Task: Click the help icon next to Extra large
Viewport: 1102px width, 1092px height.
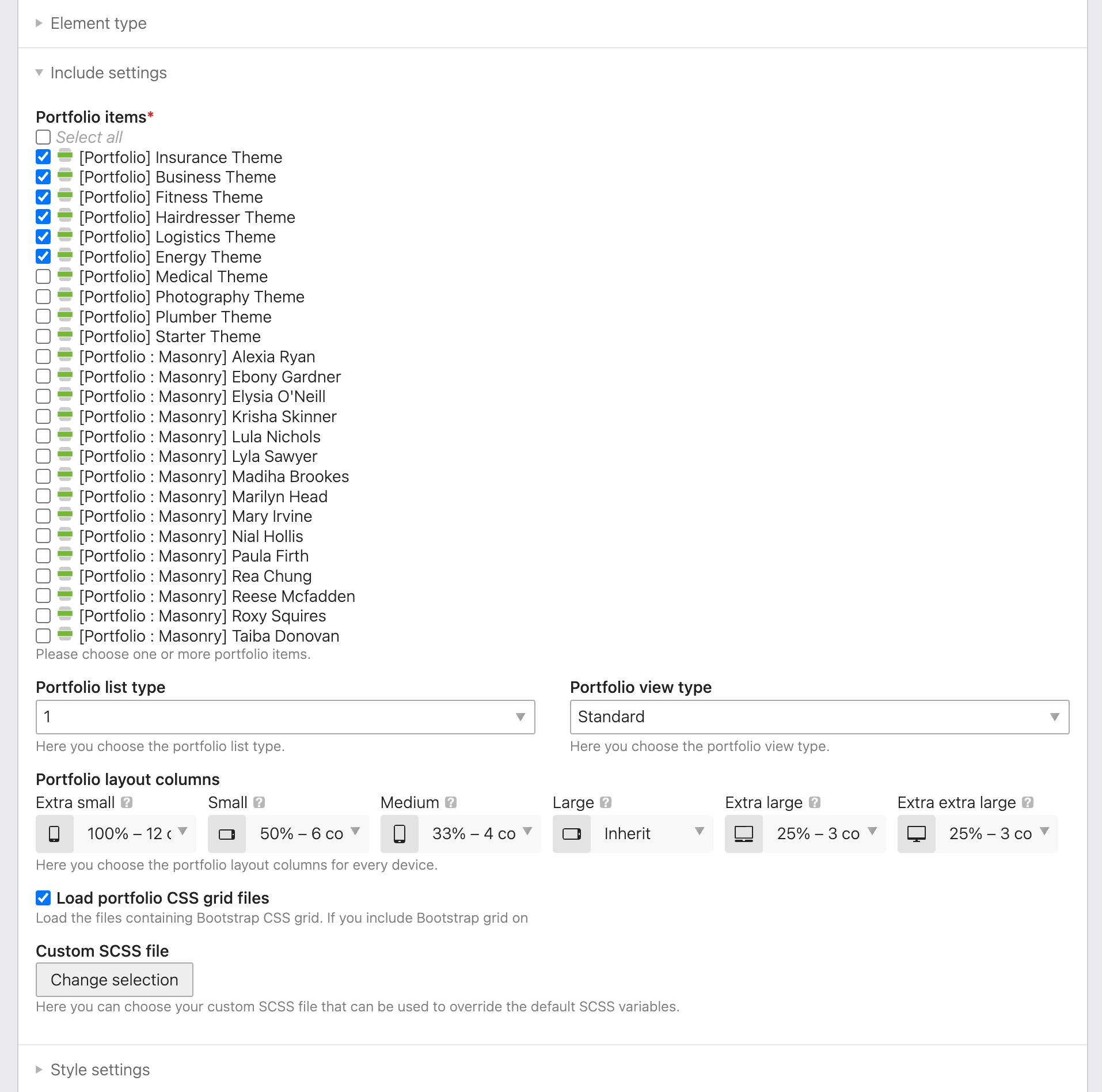Action: pos(814,802)
